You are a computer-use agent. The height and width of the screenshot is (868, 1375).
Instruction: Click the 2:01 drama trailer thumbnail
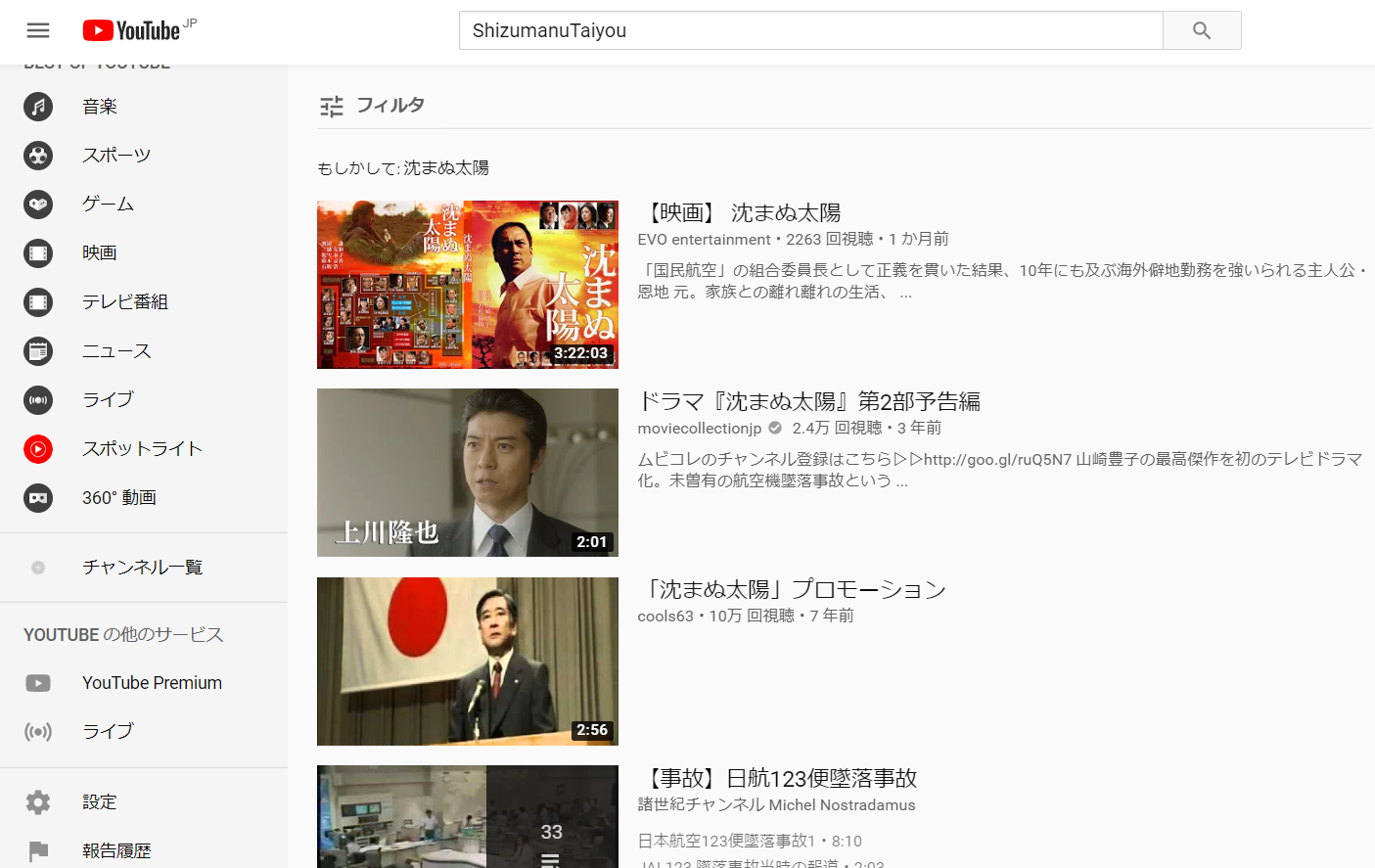pyautogui.click(x=468, y=473)
